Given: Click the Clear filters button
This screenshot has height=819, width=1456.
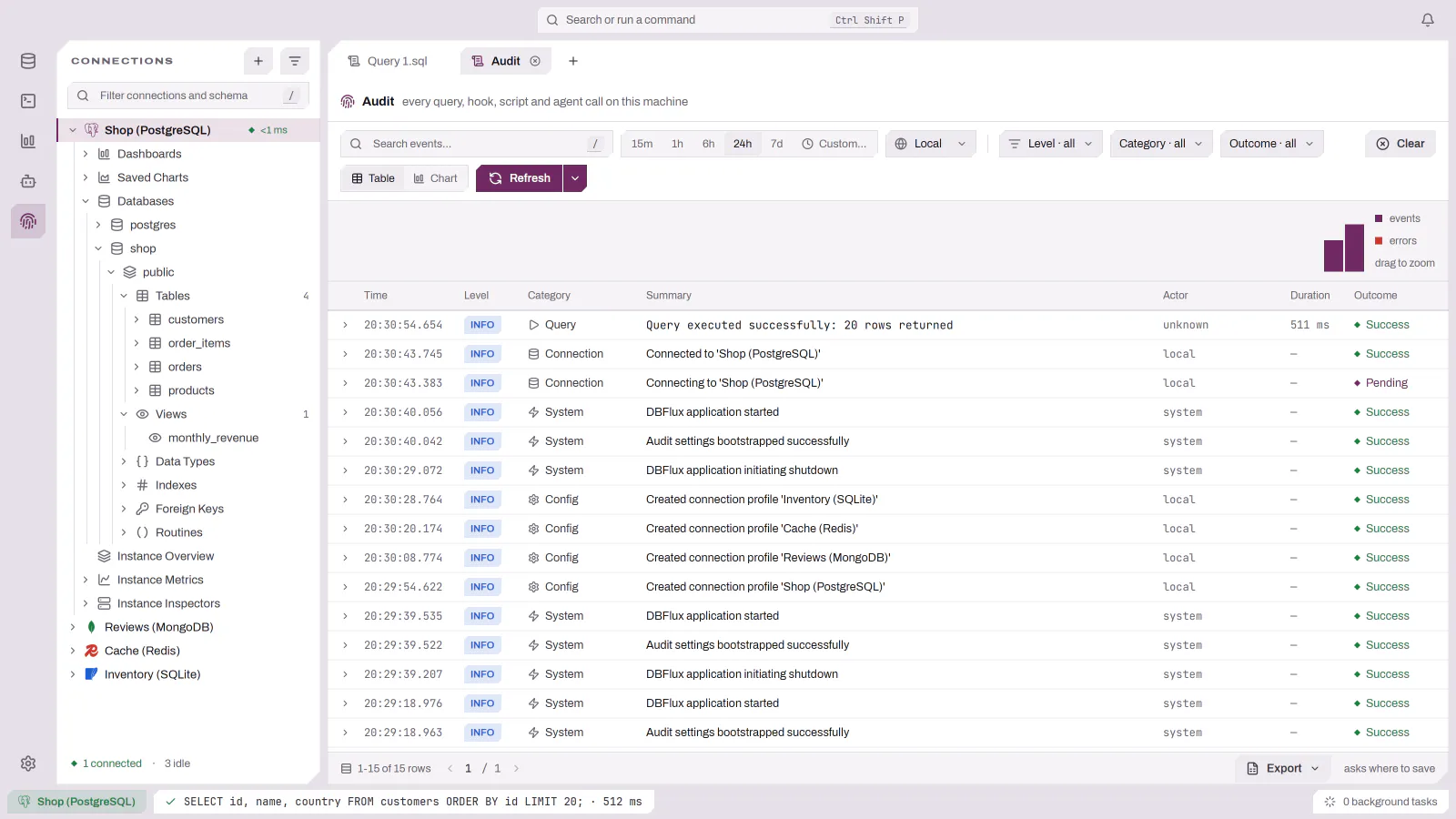Looking at the screenshot, I should point(1400,144).
